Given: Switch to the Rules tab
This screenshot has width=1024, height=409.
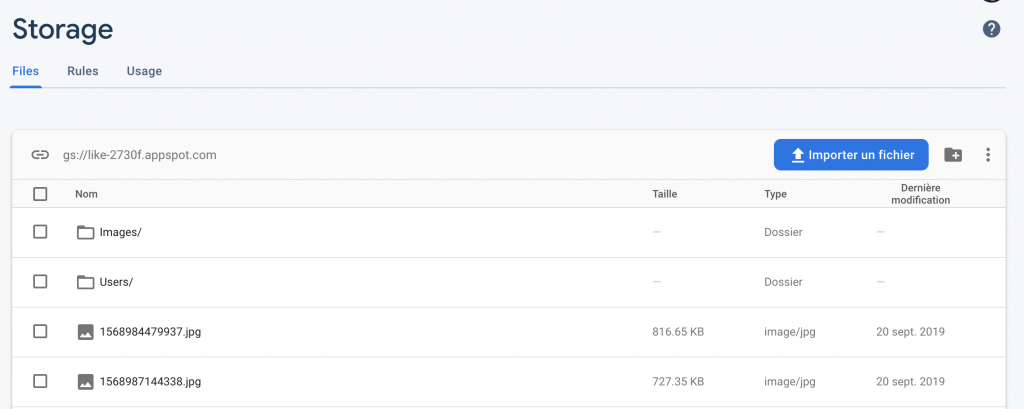Looking at the screenshot, I should pos(83,71).
